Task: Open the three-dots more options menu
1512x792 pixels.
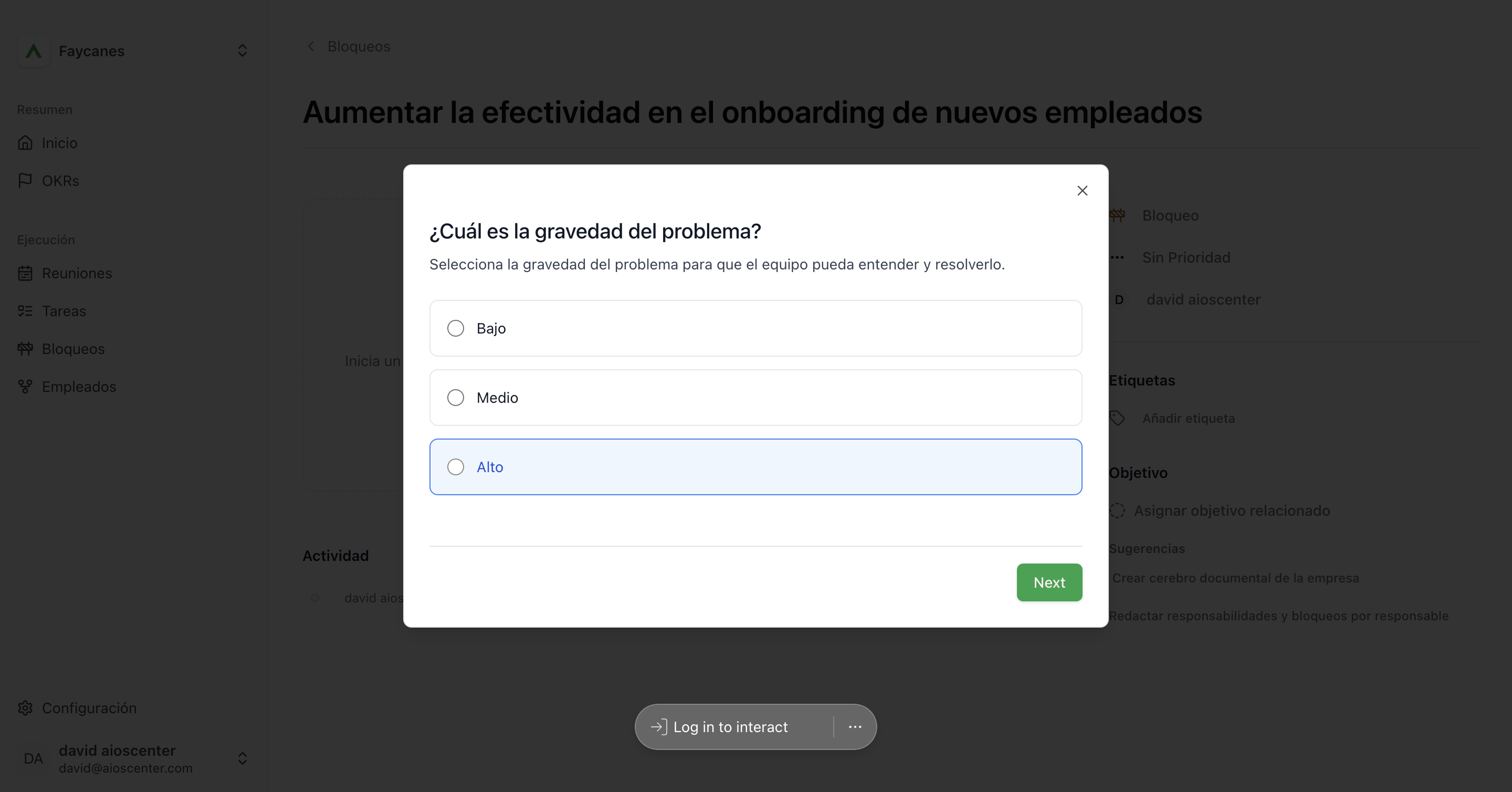Action: [x=855, y=727]
